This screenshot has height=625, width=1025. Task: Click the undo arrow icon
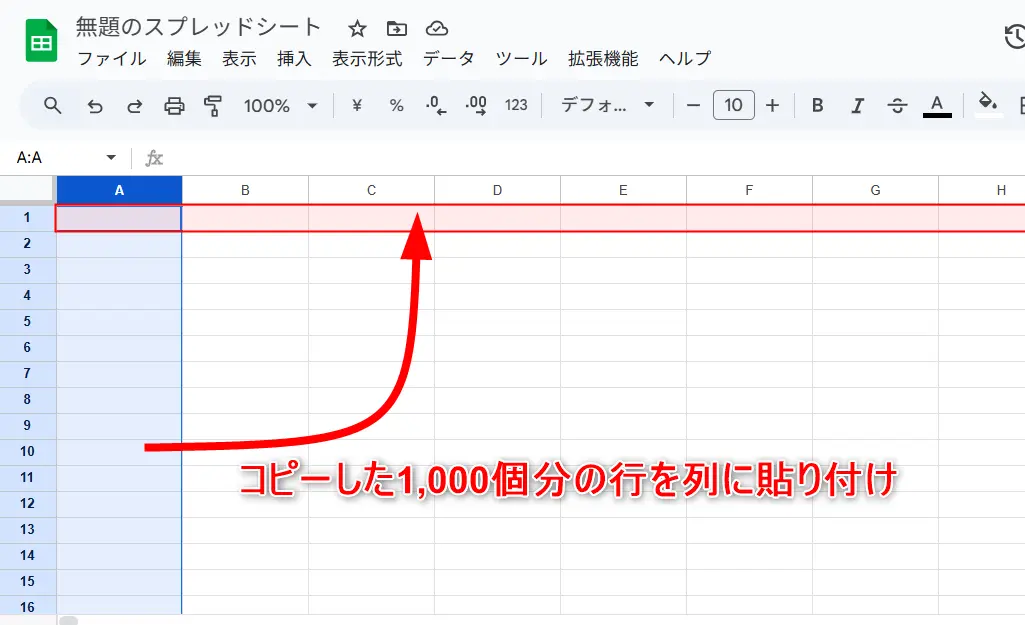[x=95, y=105]
